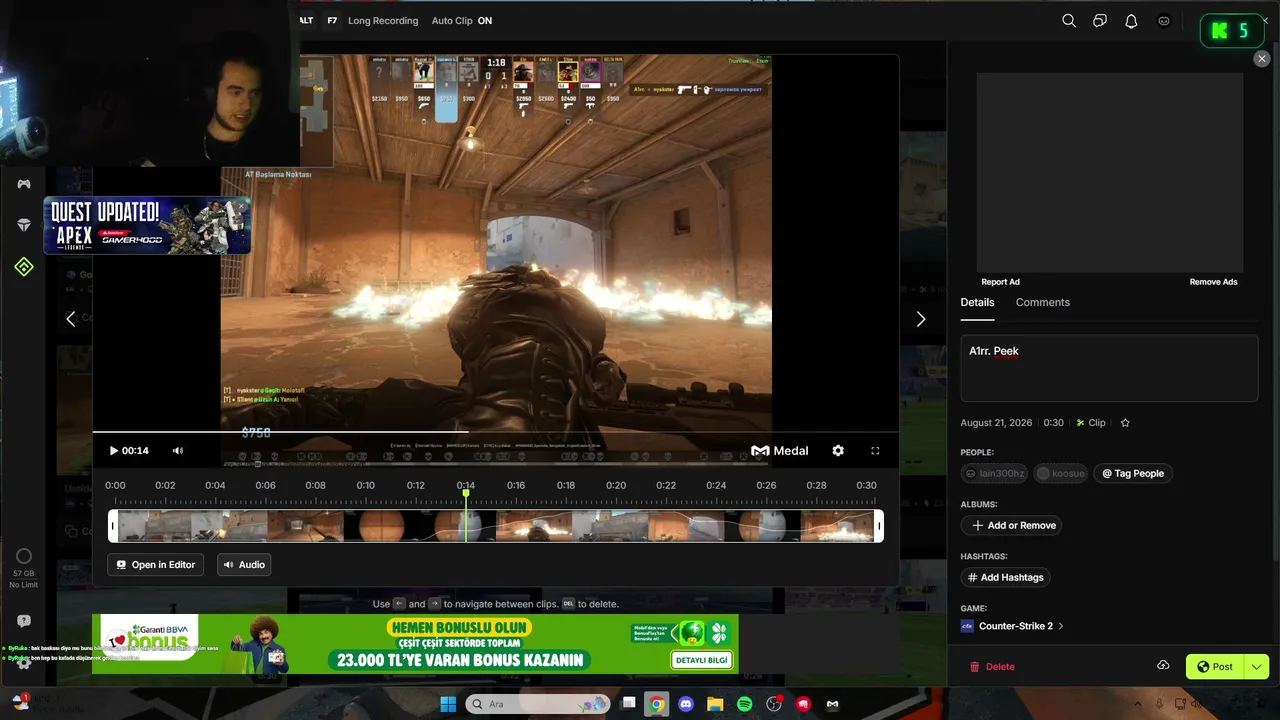The height and width of the screenshot is (720, 1280).
Task: Open Discord from the taskbar
Action: 686,704
